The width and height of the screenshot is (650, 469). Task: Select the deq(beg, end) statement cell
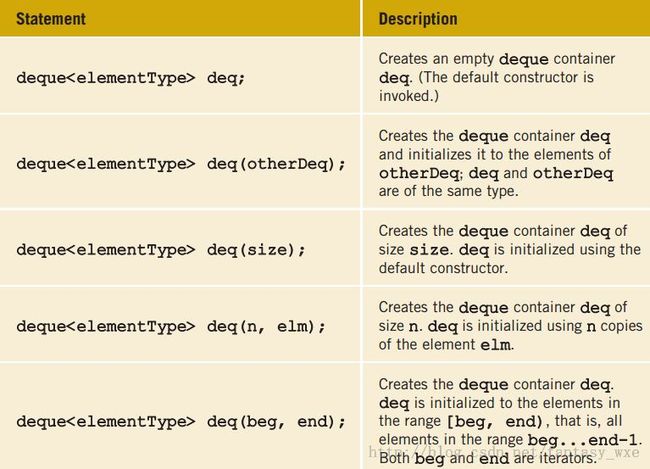point(181,422)
